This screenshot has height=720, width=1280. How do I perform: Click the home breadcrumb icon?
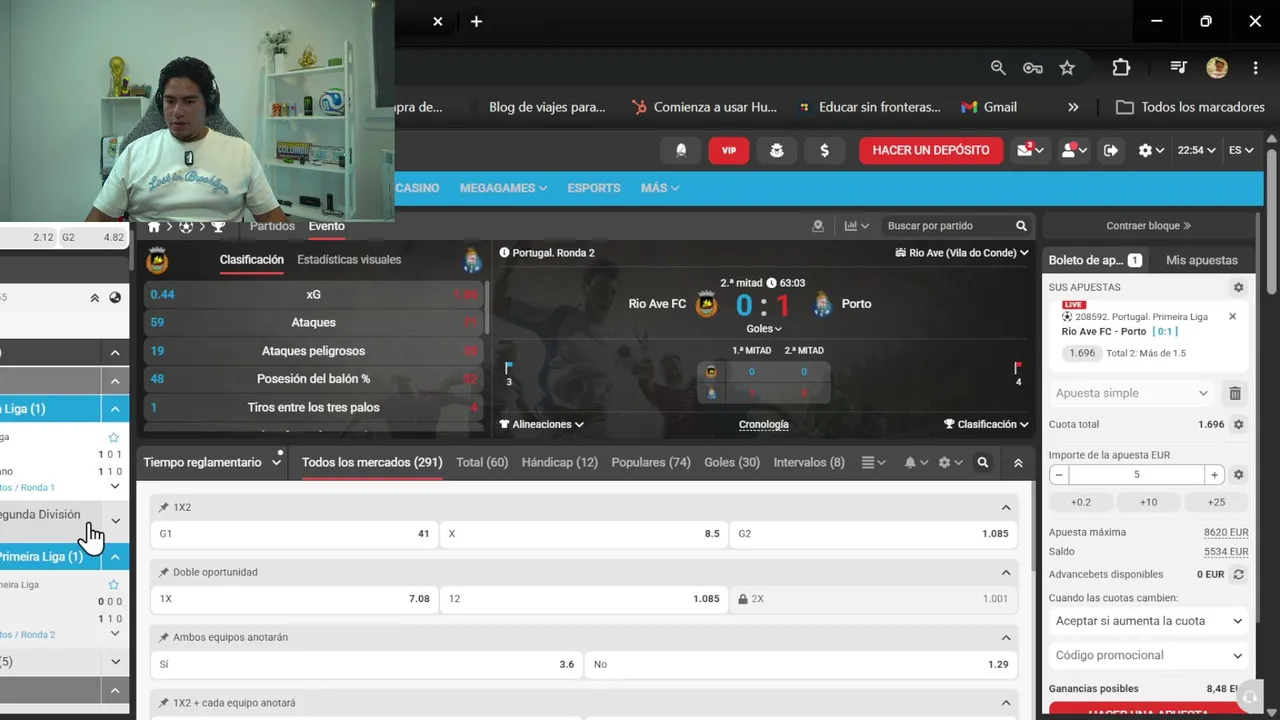(154, 226)
